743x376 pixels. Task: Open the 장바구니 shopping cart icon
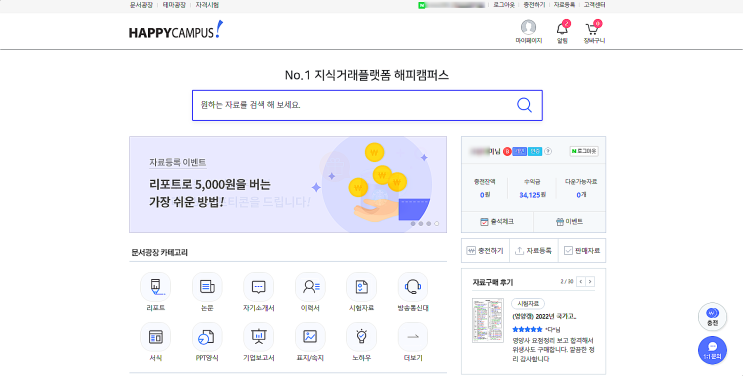[x=592, y=28]
